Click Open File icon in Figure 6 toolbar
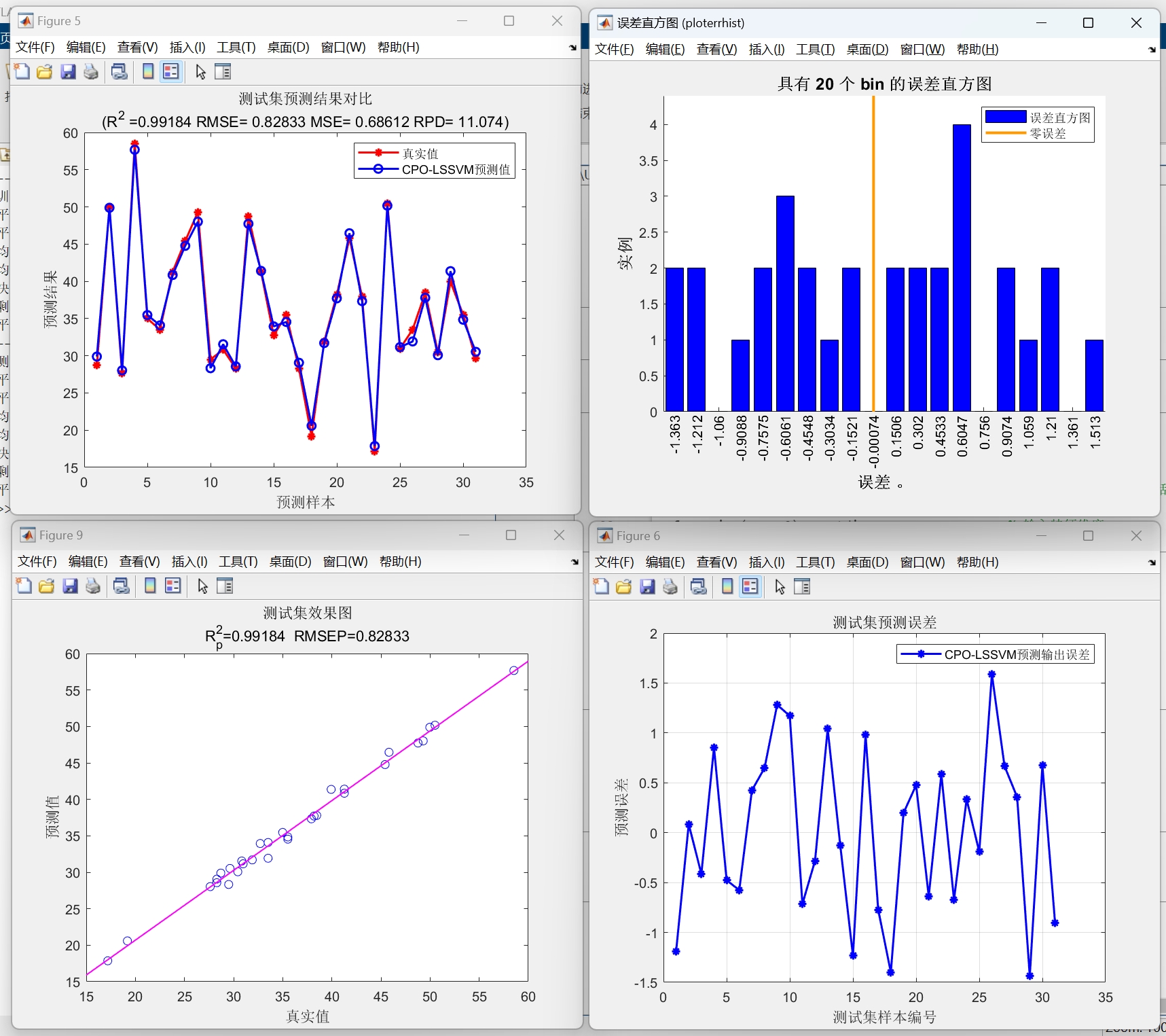This screenshot has width=1166, height=1036. point(623,586)
